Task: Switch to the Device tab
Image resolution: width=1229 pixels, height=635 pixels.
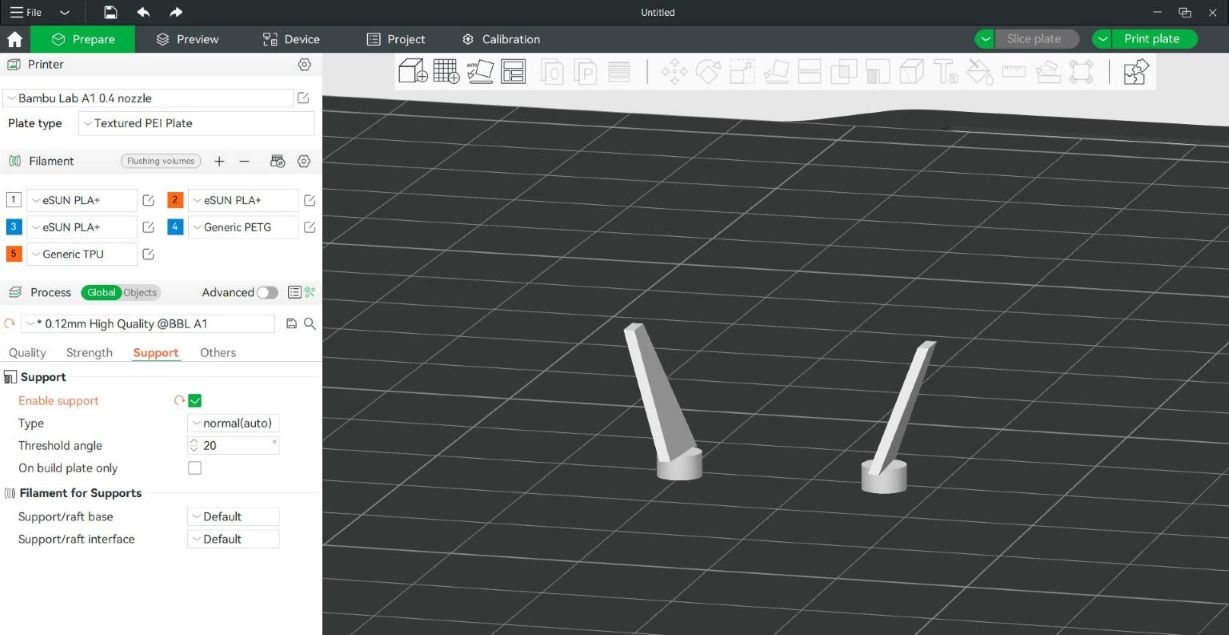Action: coord(291,39)
